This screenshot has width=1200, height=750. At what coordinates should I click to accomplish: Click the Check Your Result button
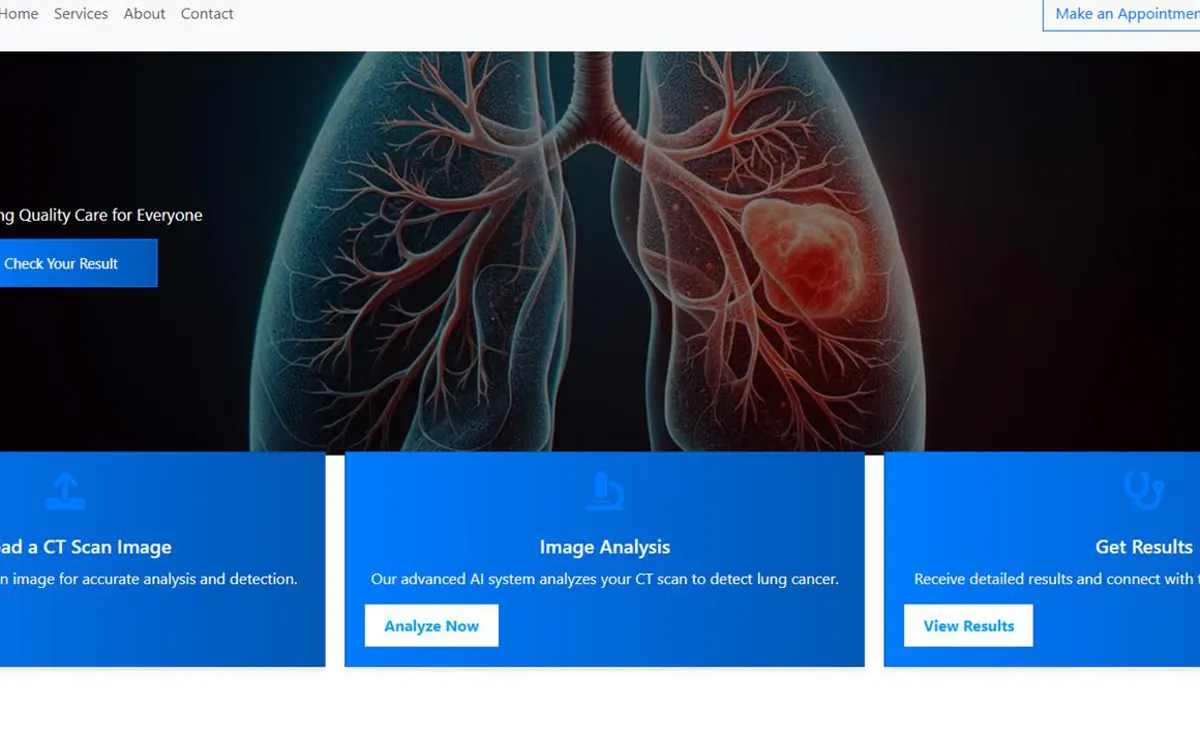pyautogui.click(x=78, y=263)
